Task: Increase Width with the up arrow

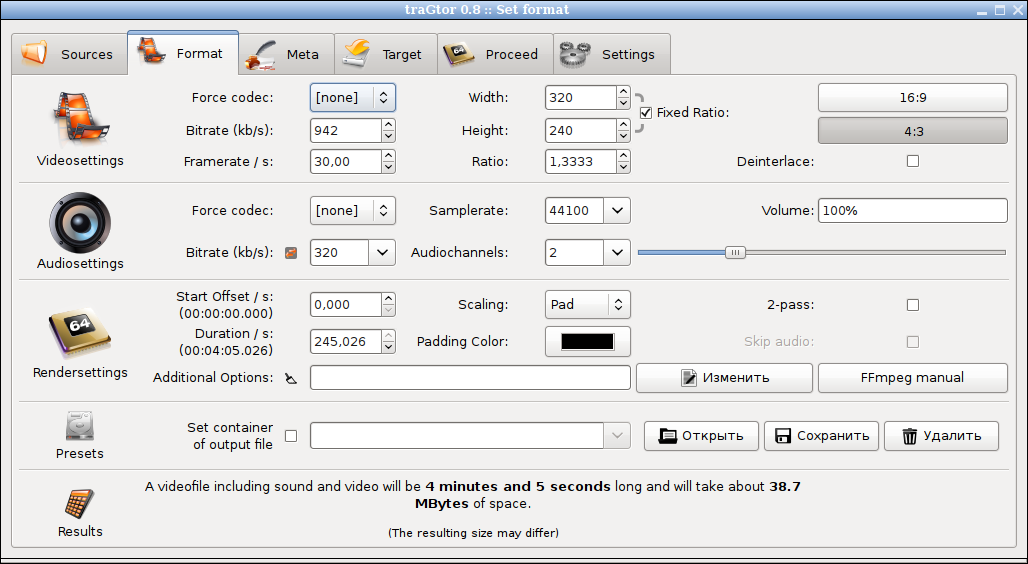Action: (x=623, y=92)
